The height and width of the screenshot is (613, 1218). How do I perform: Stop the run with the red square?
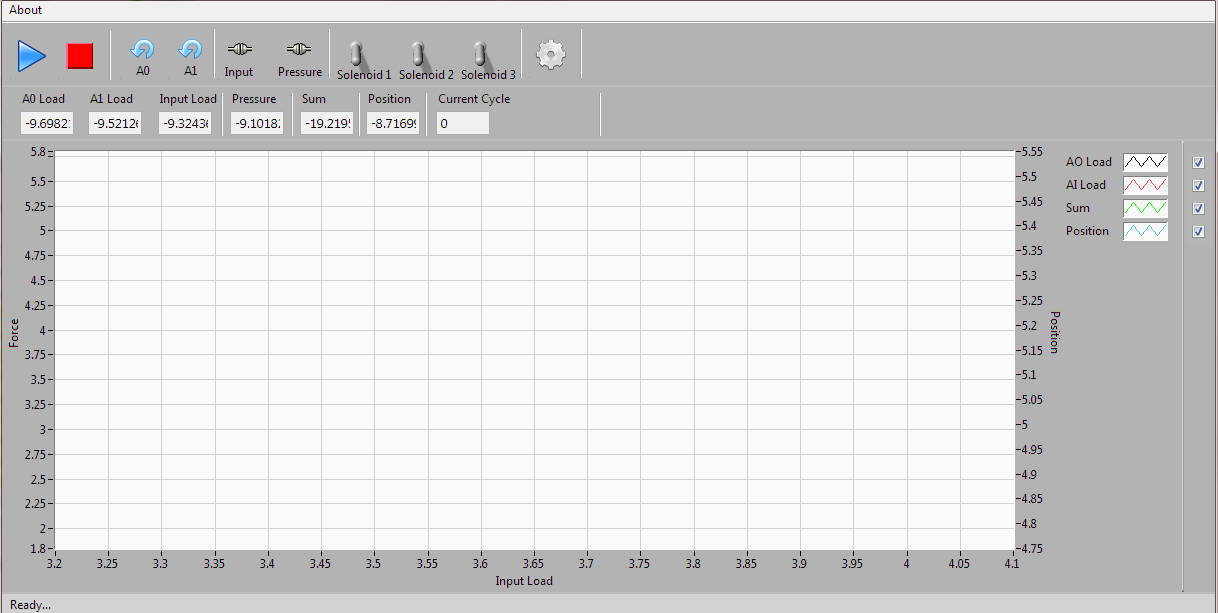[80, 56]
